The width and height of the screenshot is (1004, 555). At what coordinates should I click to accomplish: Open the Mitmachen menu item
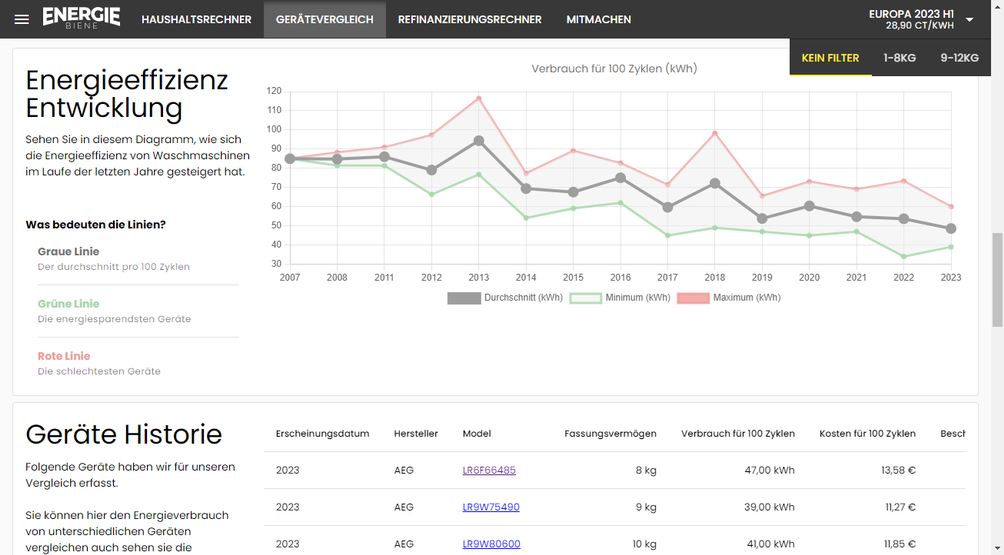click(598, 19)
